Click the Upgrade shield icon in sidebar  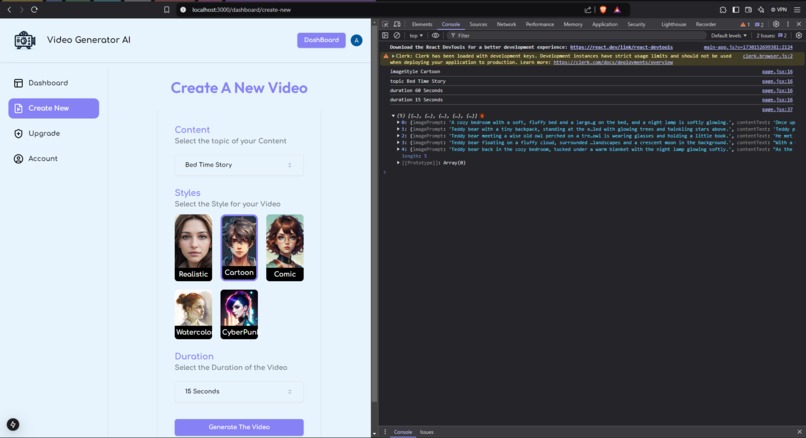tap(19, 133)
